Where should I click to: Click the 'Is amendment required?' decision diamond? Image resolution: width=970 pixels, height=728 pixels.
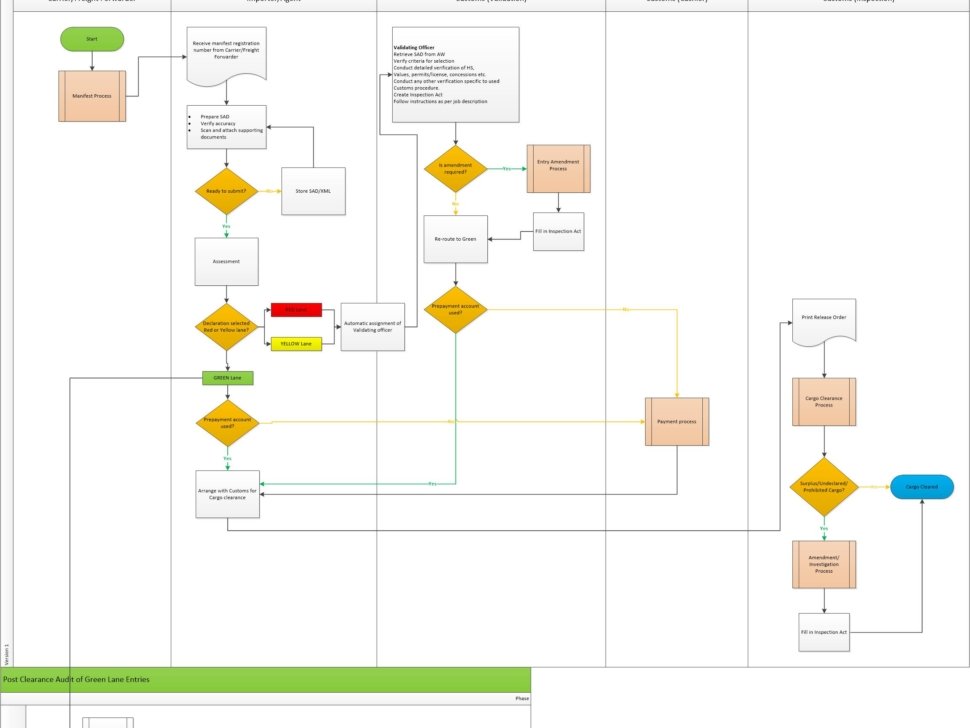[x=455, y=169]
